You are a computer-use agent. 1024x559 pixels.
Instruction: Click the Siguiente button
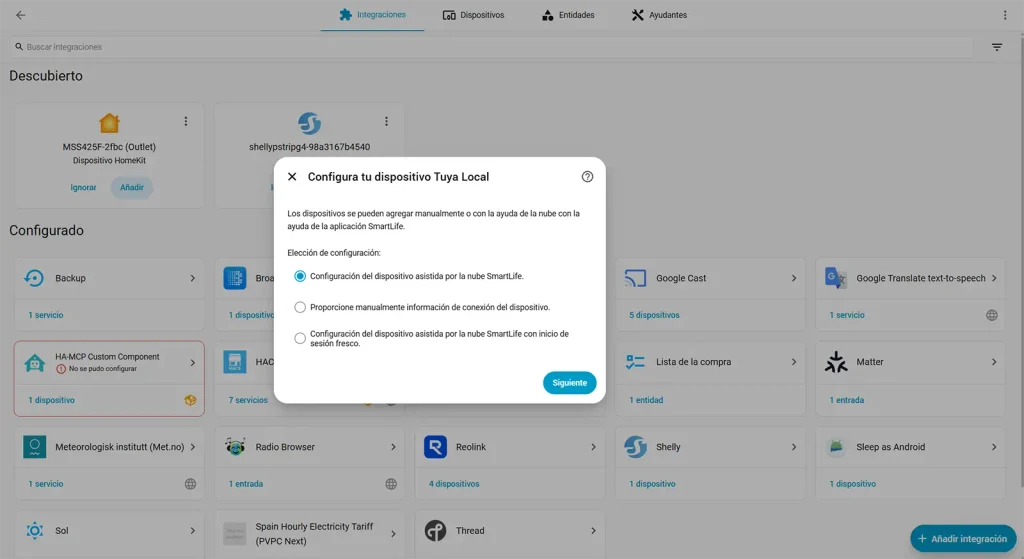569,383
